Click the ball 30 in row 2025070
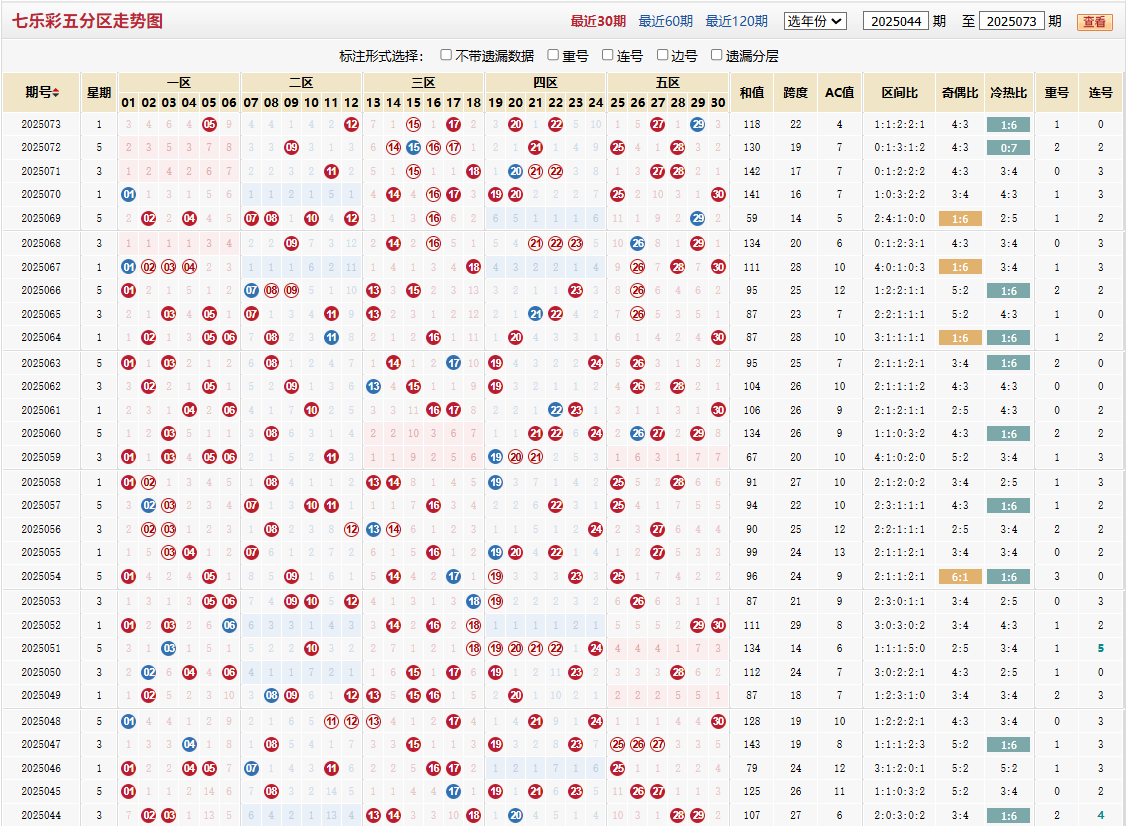This screenshot has width=1126, height=826. pos(717,194)
